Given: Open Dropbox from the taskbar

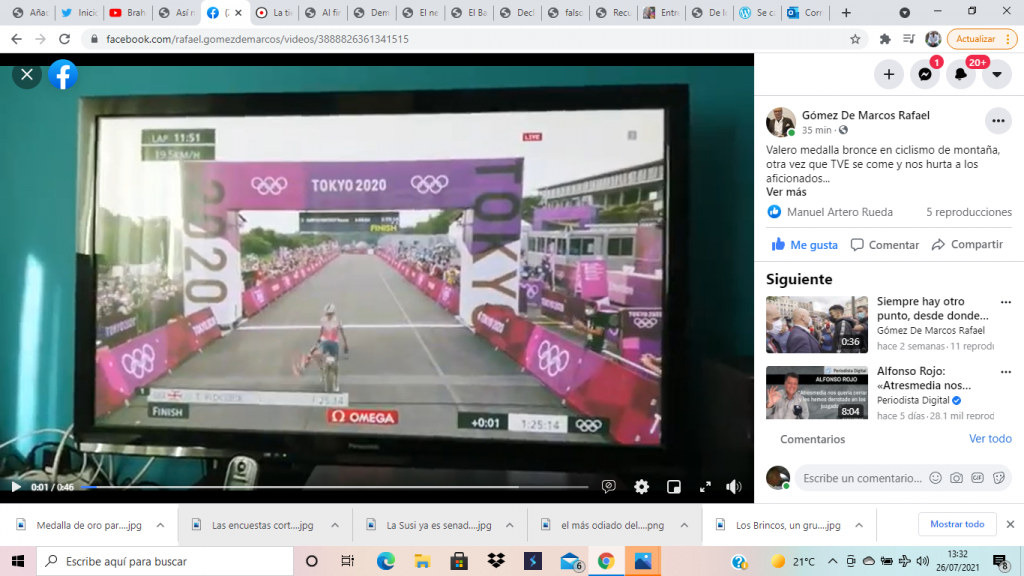Looking at the screenshot, I should [496, 561].
